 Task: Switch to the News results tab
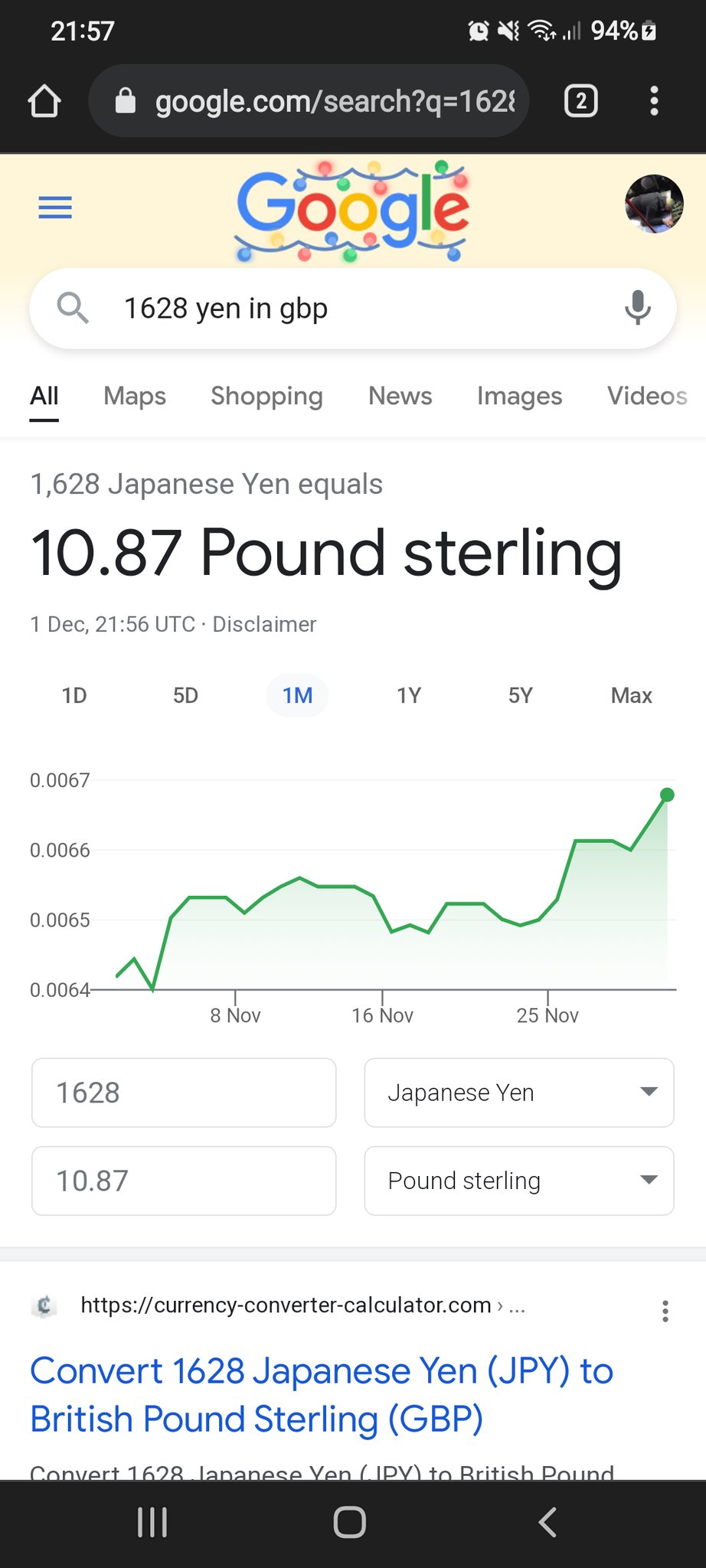click(x=400, y=396)
